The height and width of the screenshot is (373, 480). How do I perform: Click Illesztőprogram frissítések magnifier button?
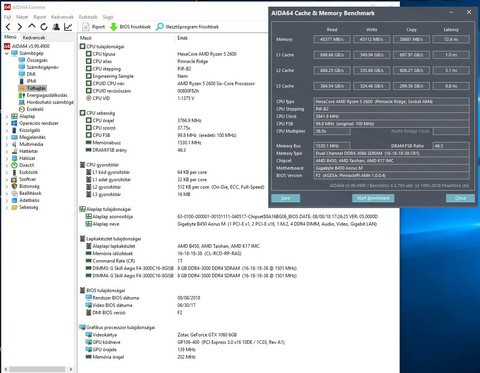coord(188,27)
